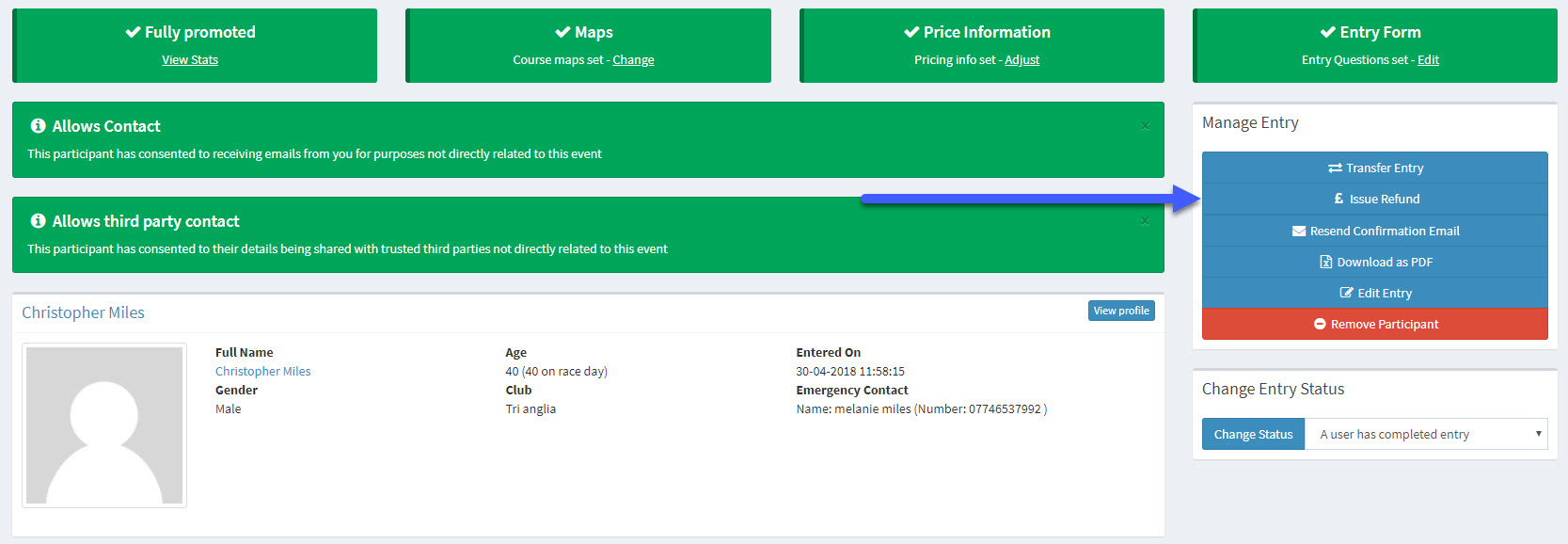Click the Christopher Miles panel heading
The height and width of the screenshot is (544, 1568).
[84, 312]
